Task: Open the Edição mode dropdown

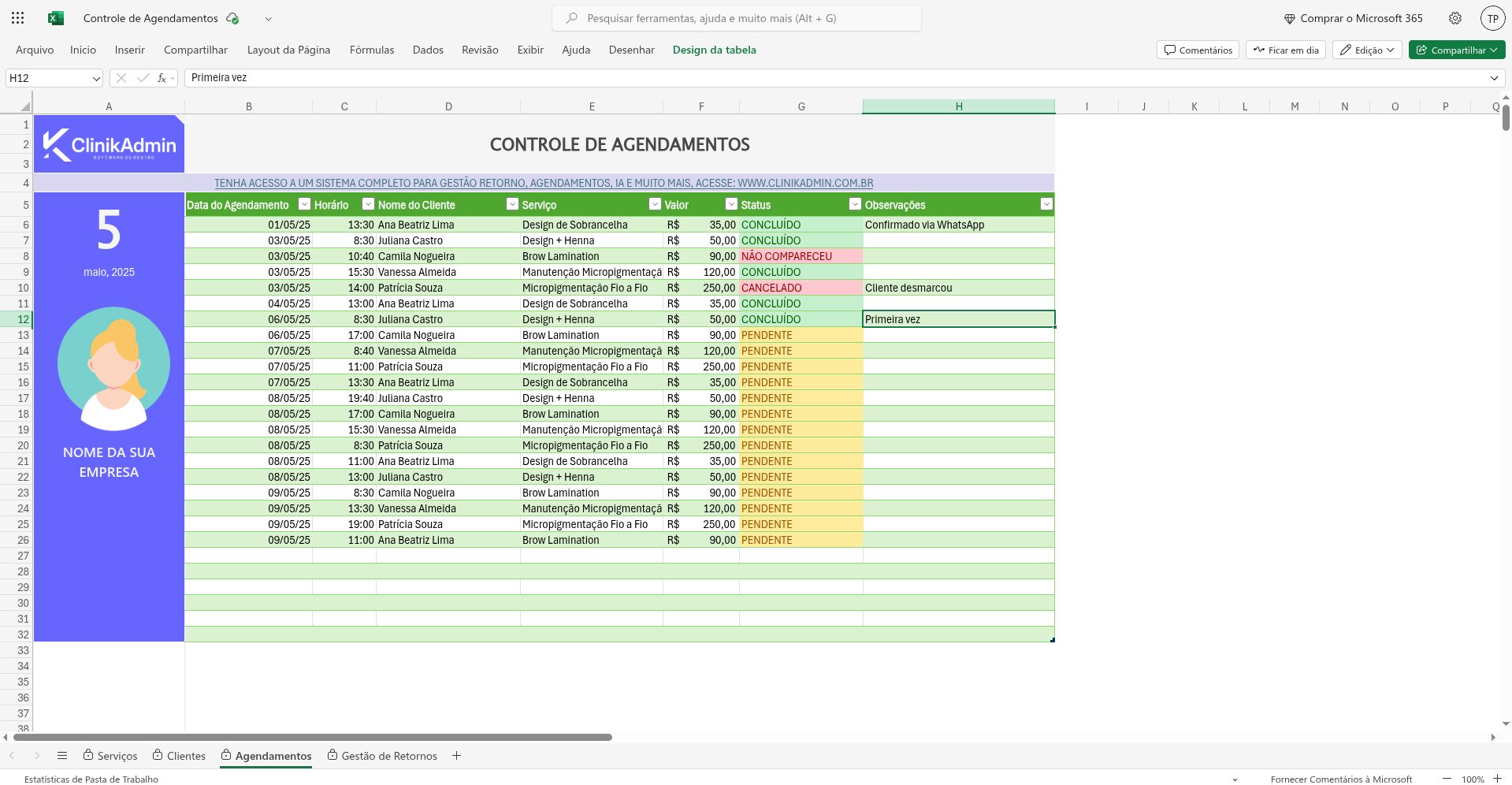Action: [1367, 50]
